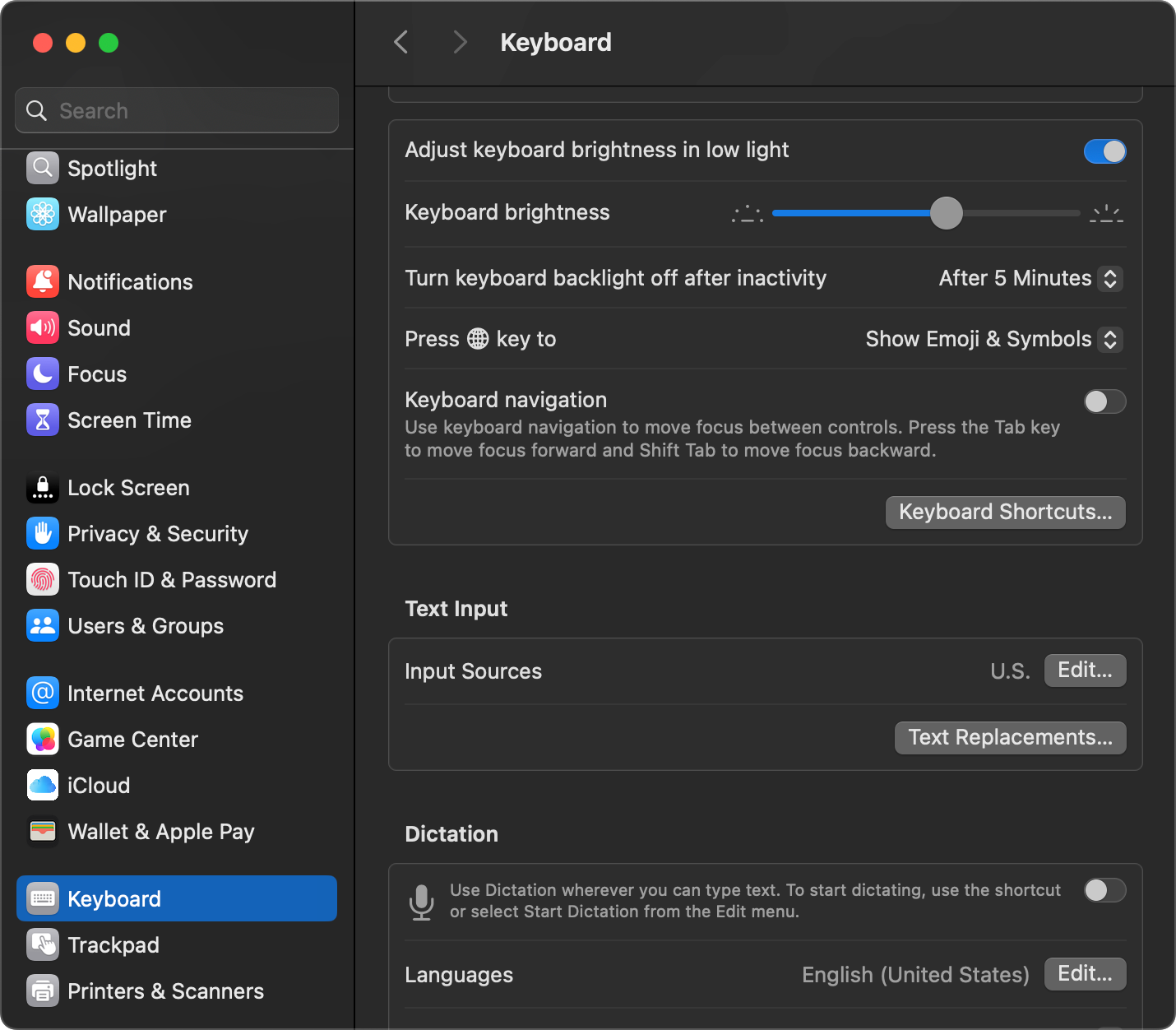Click the Touch ID fingerprint icon
Screen dimensions: 1176x1030
click(43, 579)
